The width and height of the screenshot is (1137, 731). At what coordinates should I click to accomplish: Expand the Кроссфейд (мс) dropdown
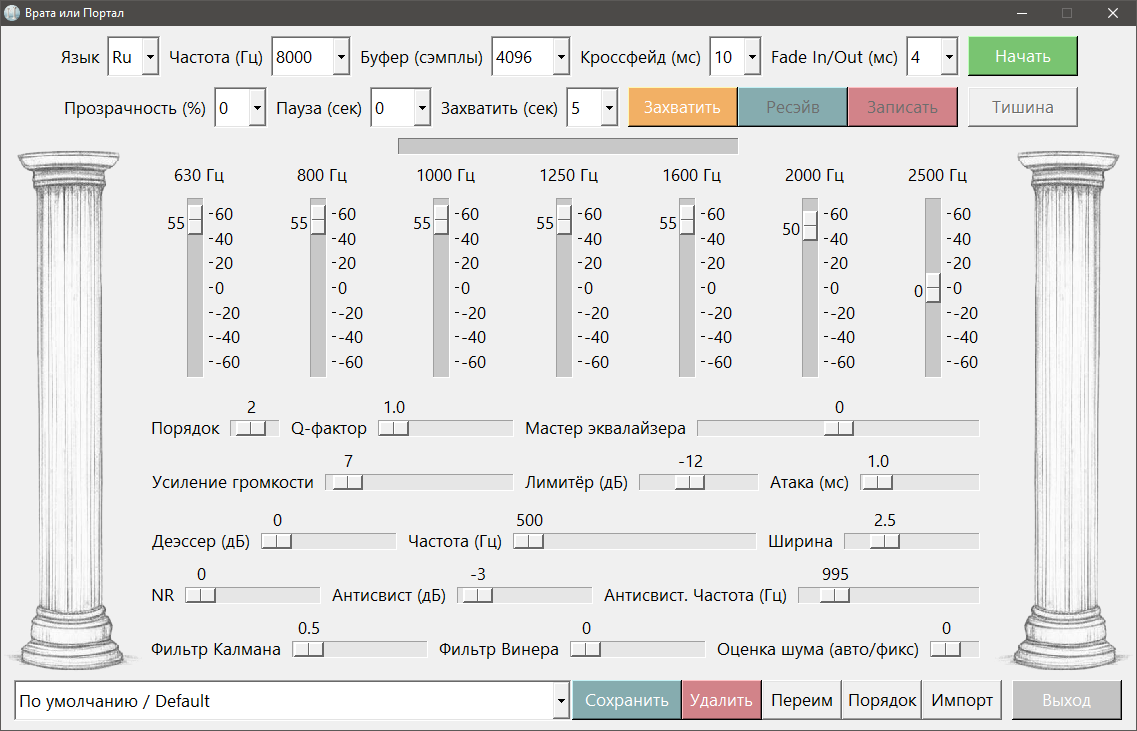point(753,57)
